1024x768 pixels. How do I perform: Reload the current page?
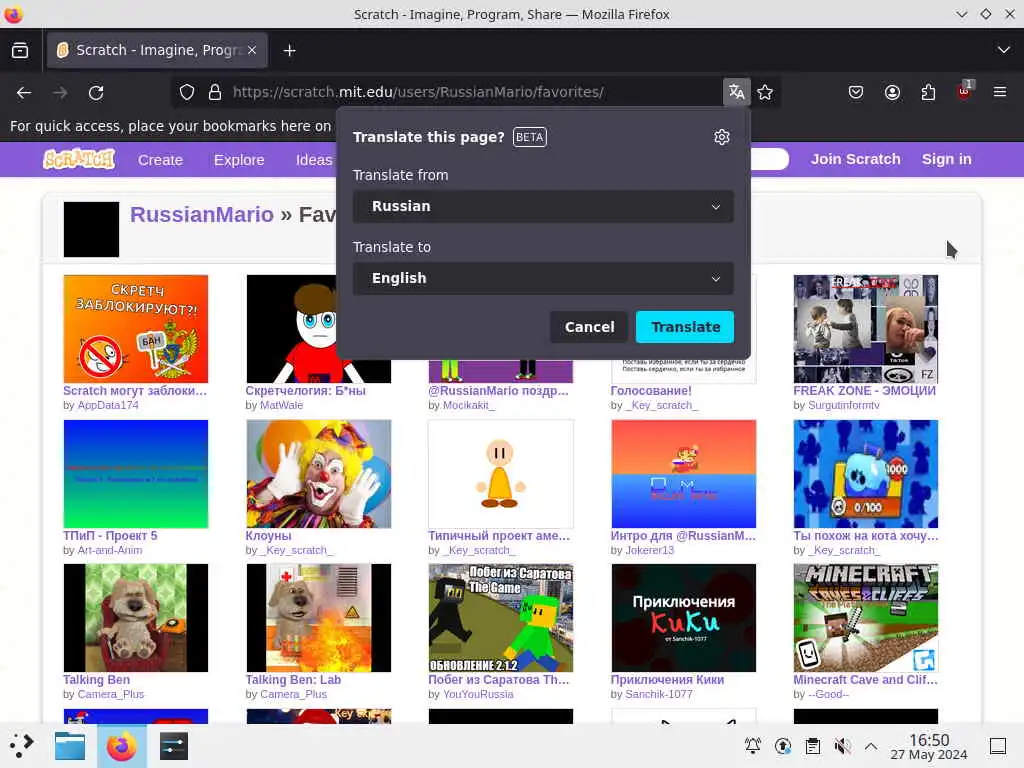point(96,93)
